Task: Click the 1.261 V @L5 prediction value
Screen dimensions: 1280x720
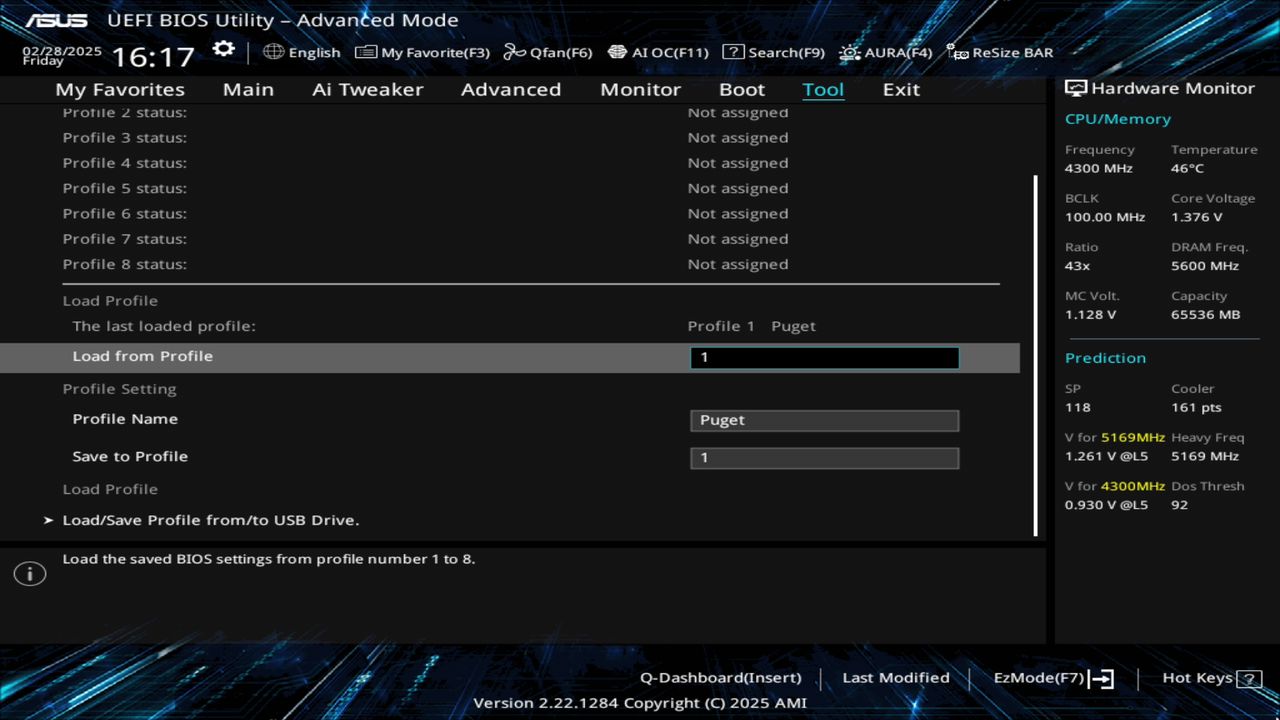Action: tap(1107, 456)
